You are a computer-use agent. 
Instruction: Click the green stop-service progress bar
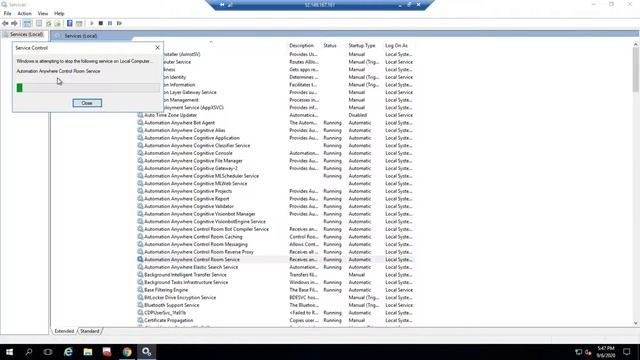tap(88, 87)
